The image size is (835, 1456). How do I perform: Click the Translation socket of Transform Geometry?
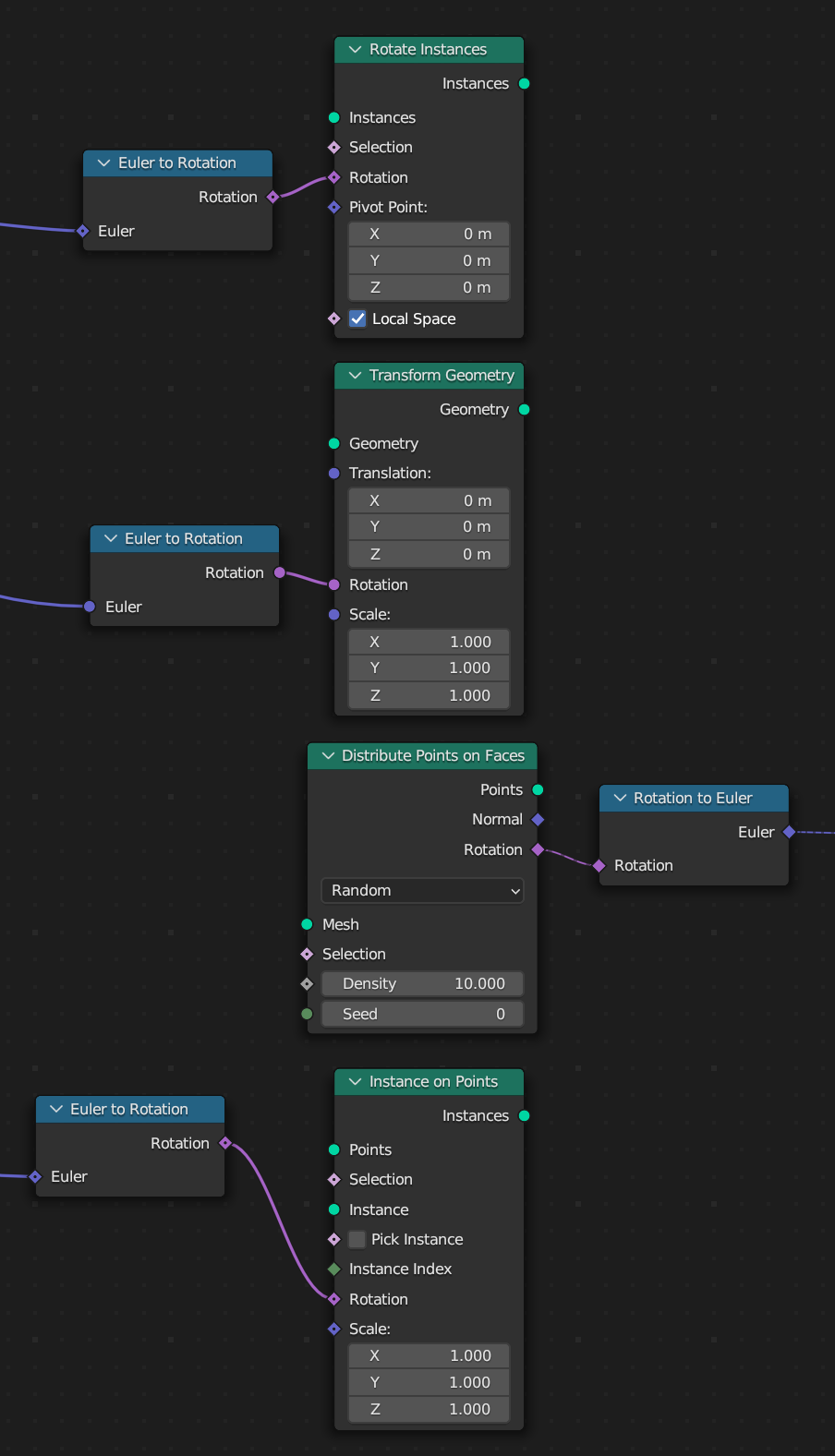(x=334, y=474)
